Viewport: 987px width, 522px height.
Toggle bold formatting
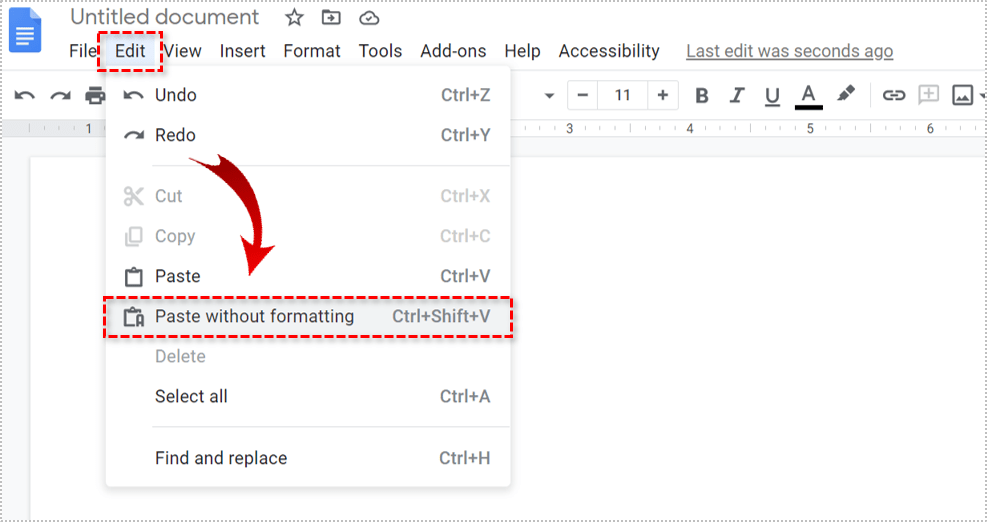pos(702,96)
